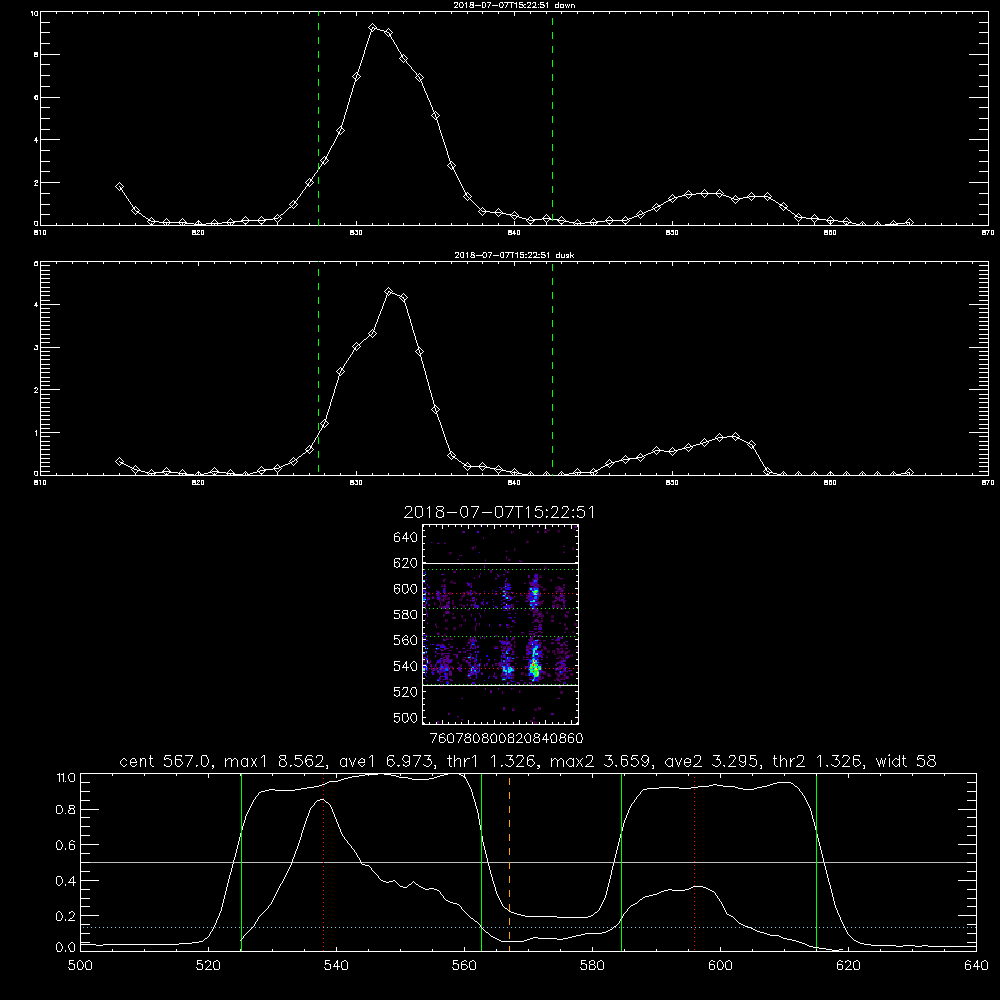Click the '580' y-axis label beside the heatmap
The width and height of the screenshot is (1000, 1000).
click(x=406, y=615)
